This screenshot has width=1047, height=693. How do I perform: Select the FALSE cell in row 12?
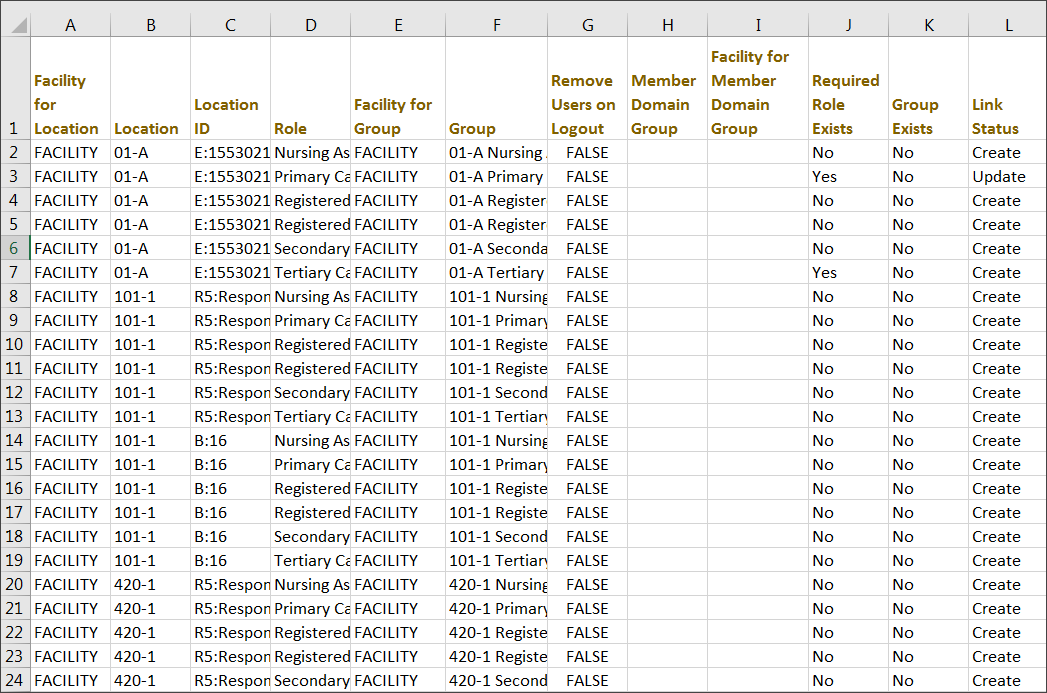tap(588, 393)
